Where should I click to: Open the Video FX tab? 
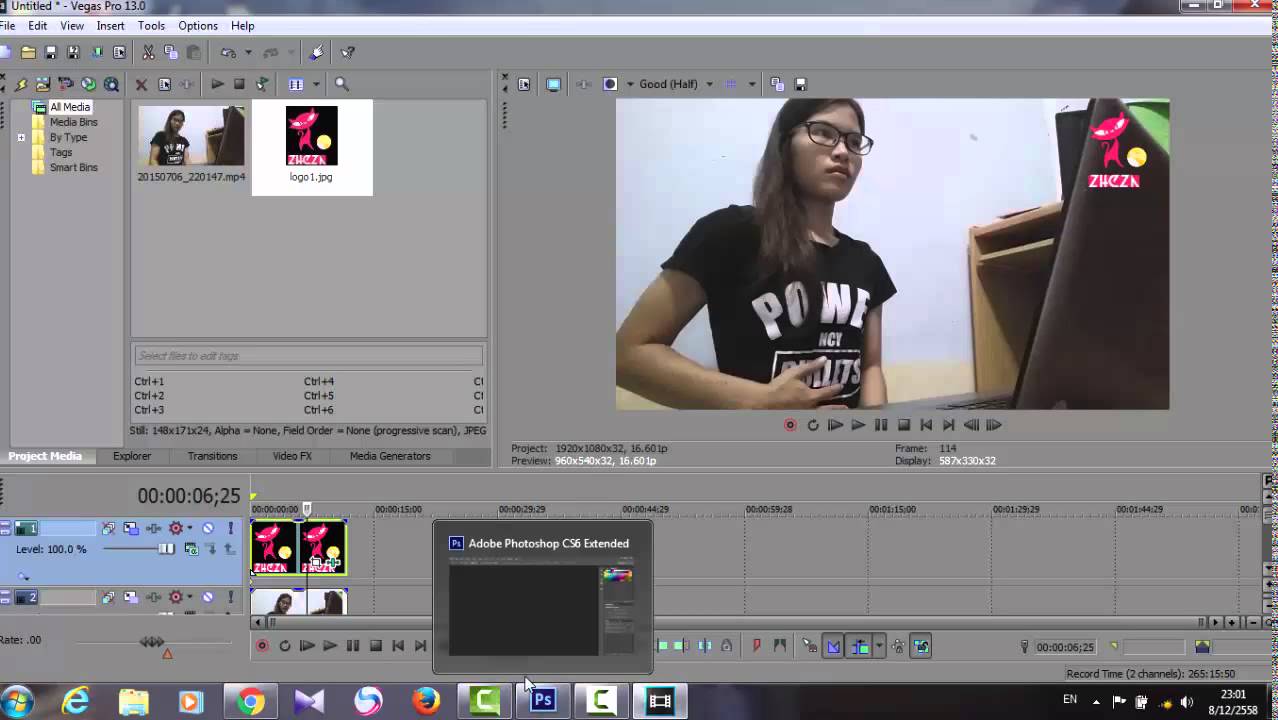coord(292,456)
